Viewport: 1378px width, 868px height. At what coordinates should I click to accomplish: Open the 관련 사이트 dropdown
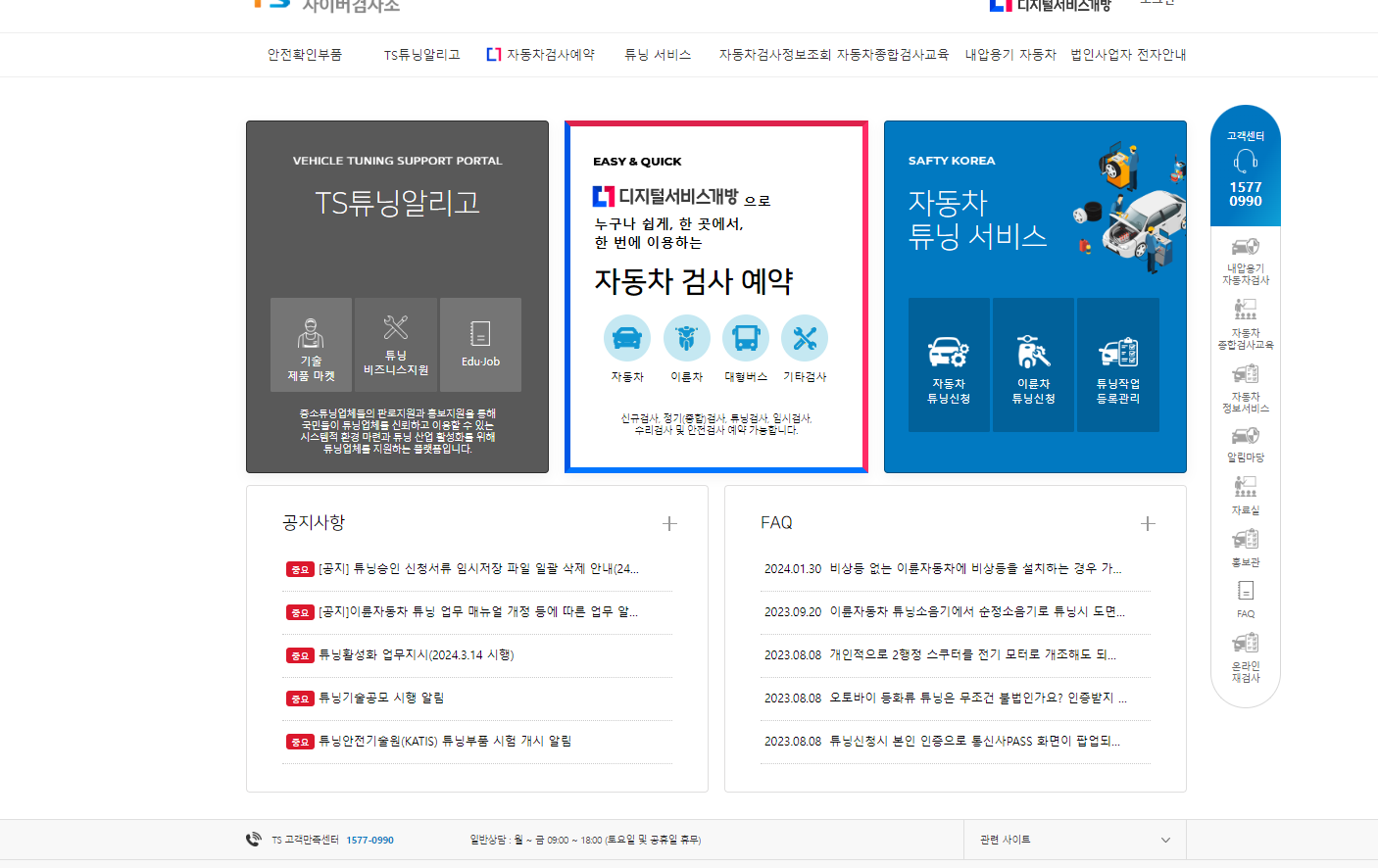[1075, 840]
